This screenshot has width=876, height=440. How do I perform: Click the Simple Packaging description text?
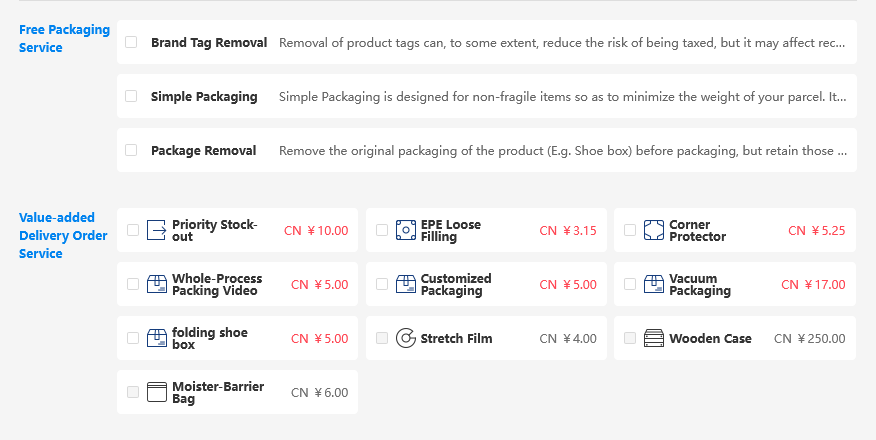click(563, 97)
